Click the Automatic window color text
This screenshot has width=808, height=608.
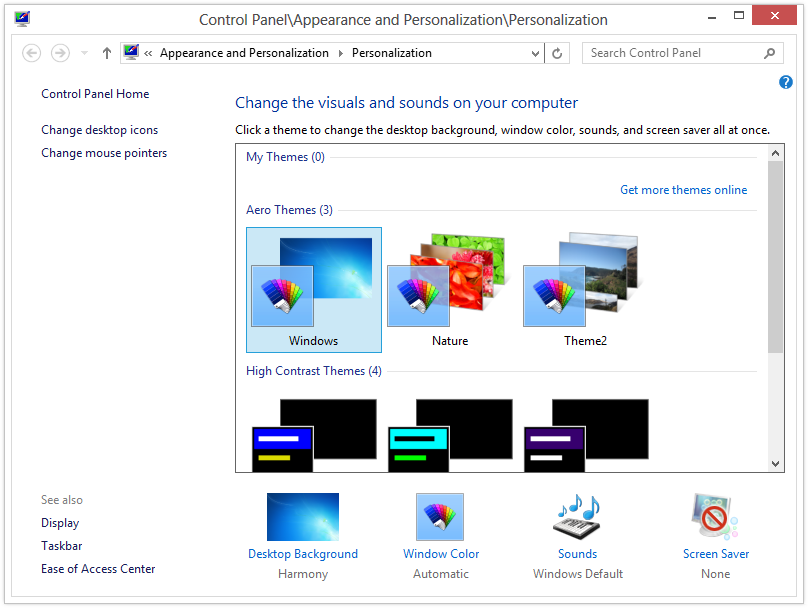(x=441, y=574)
